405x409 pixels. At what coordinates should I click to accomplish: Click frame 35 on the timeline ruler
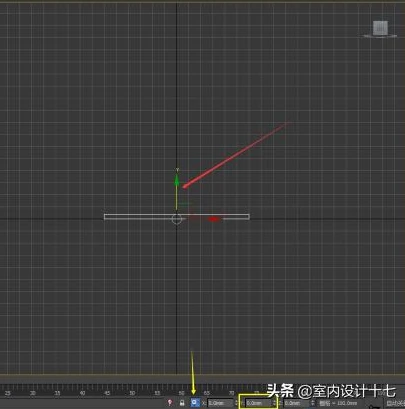[57, 393]
